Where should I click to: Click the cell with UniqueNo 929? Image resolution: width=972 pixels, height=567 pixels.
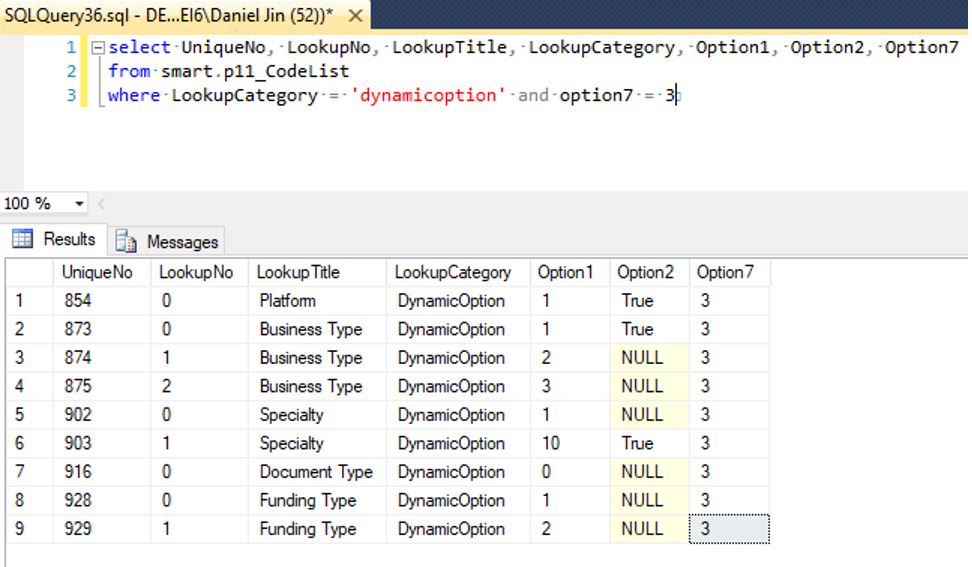[102, 529]
